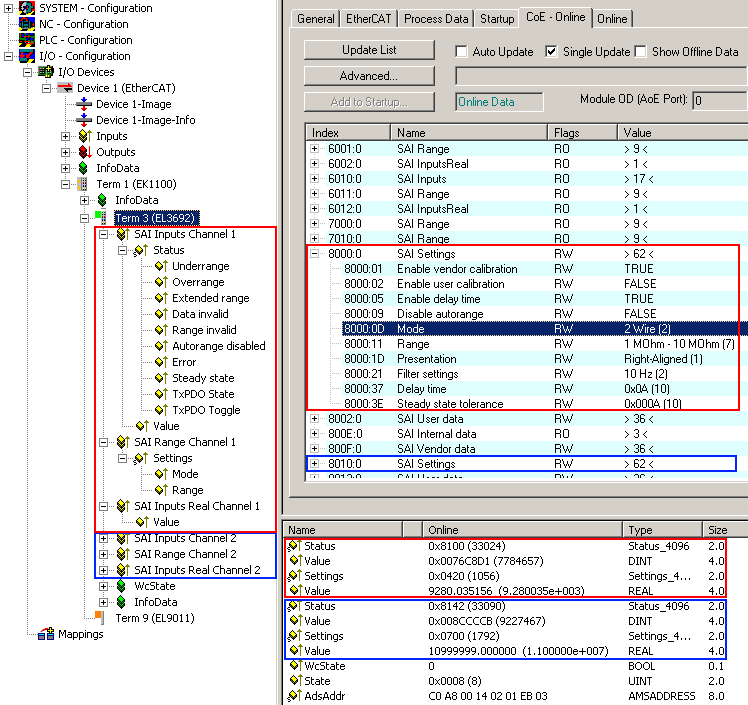748x705 pixels.
Task: Click the Device 1-Image-Info icon
Action: (x=84, y=120)
